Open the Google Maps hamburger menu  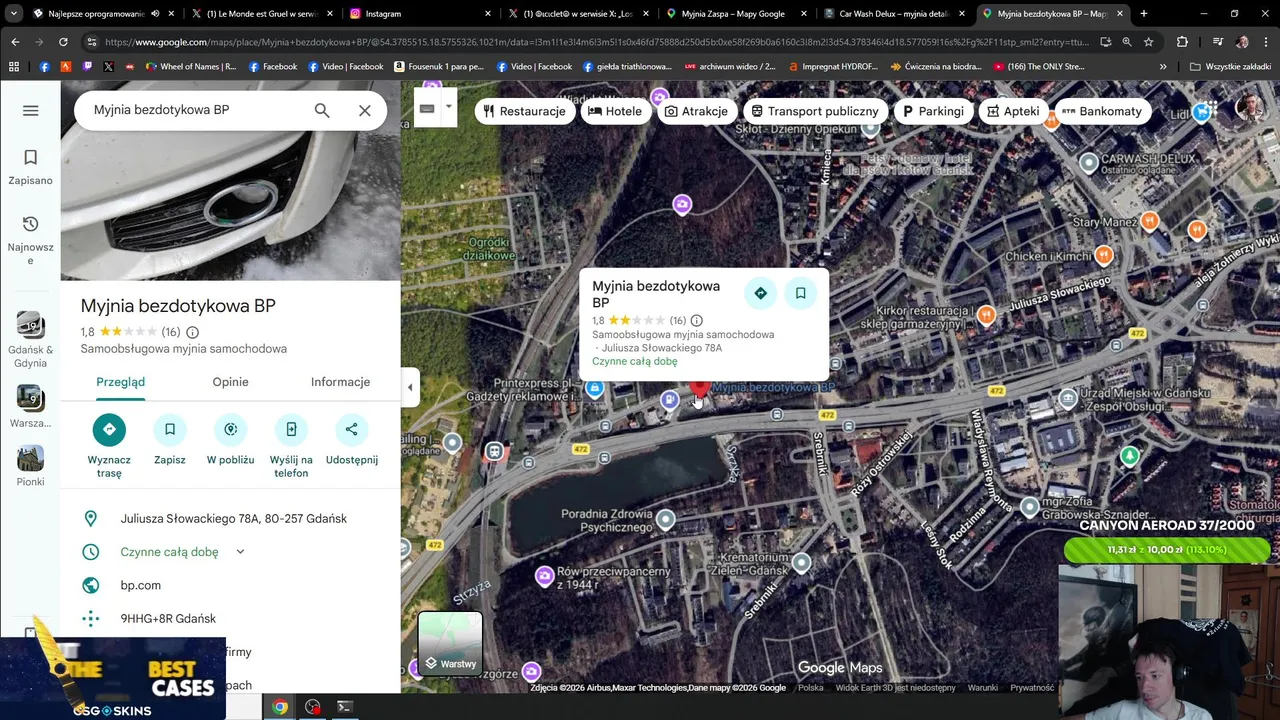point(30,111)
